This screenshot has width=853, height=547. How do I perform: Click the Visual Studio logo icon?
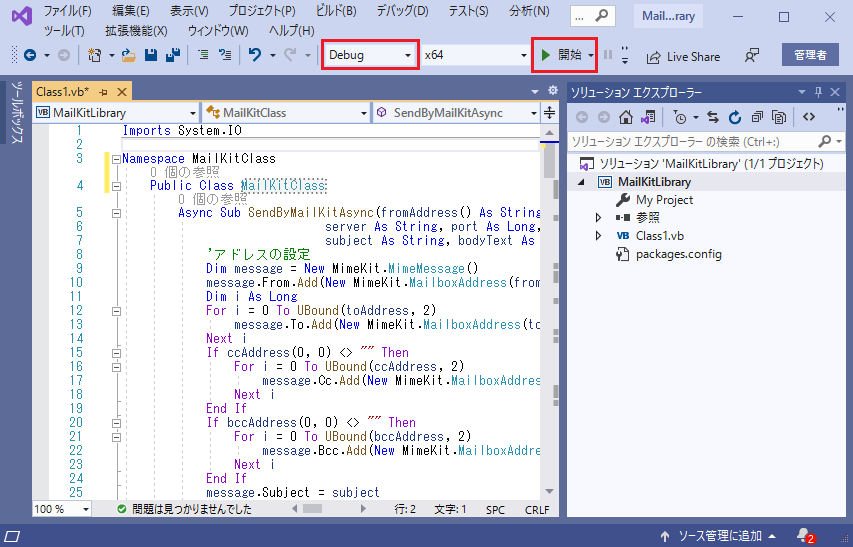tap(22, 17)
